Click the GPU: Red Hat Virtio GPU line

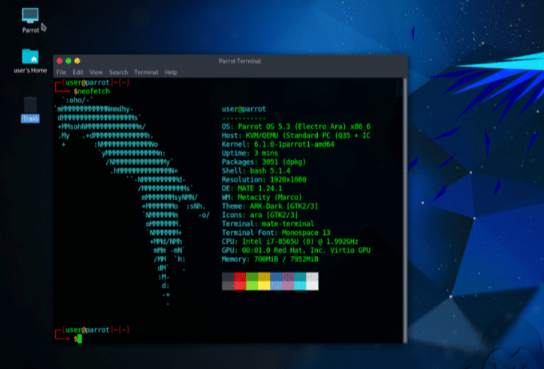(296, 250)
